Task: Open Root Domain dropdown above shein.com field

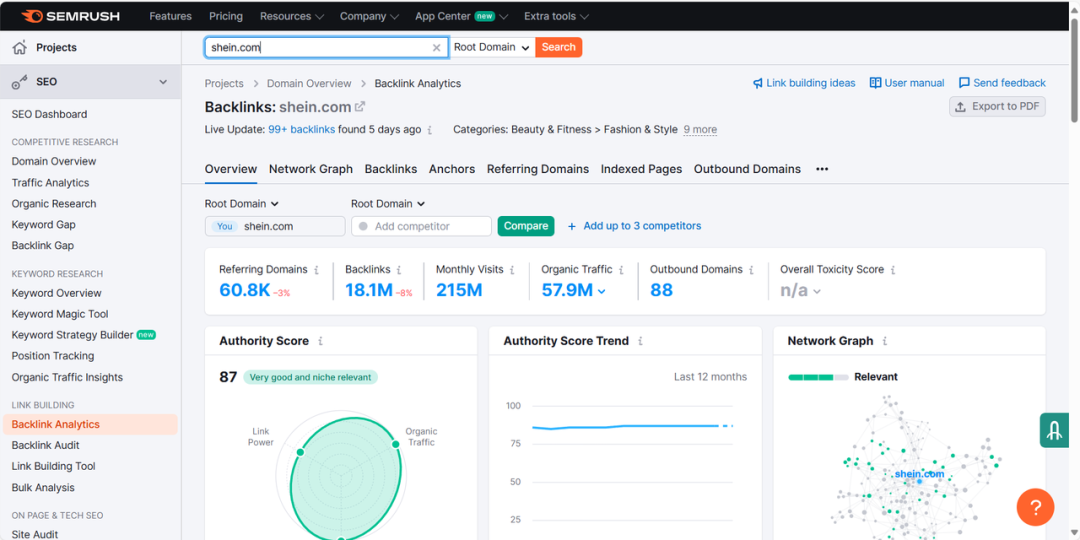Action: coord(242,204)
